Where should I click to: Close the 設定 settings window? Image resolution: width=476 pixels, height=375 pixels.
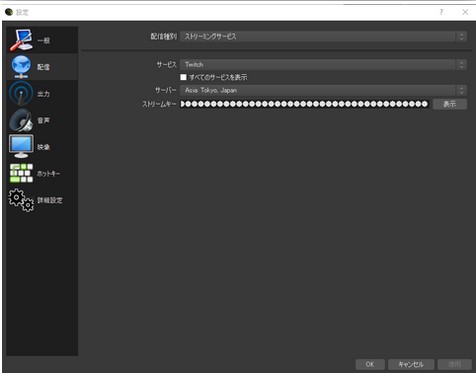coord(465,12)
